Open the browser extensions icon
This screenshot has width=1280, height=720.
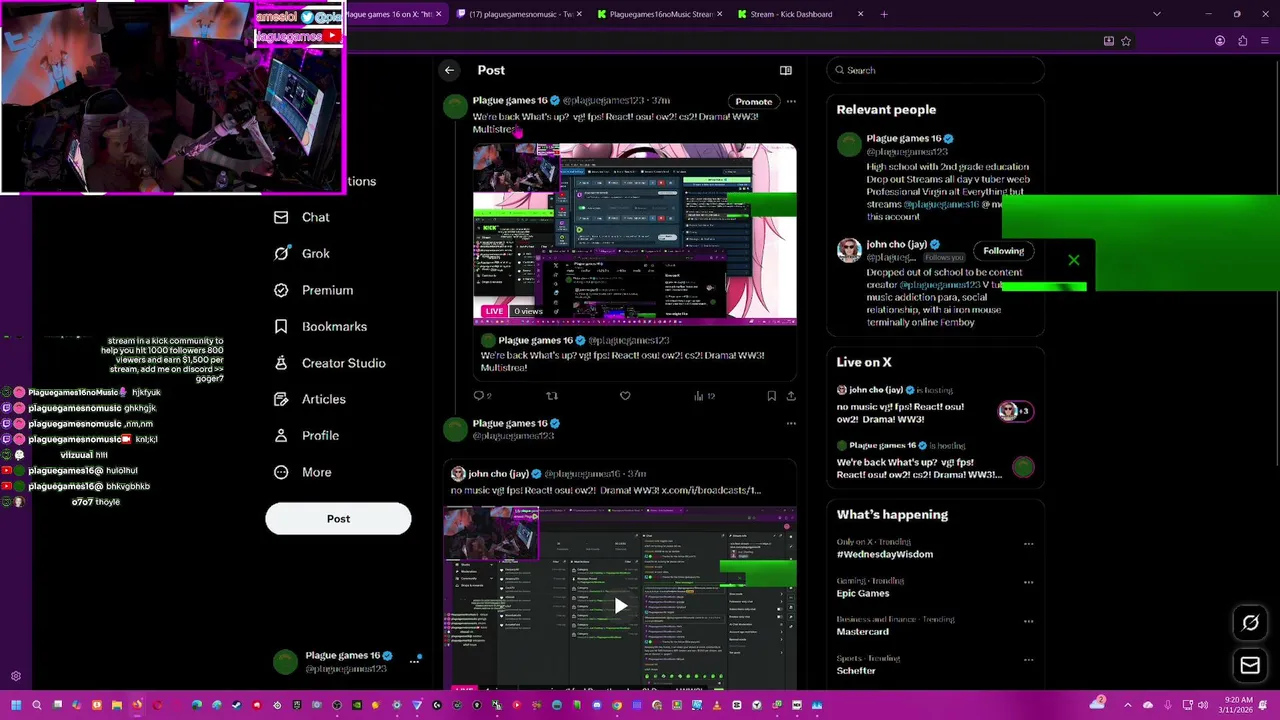tap(1243, 41)
